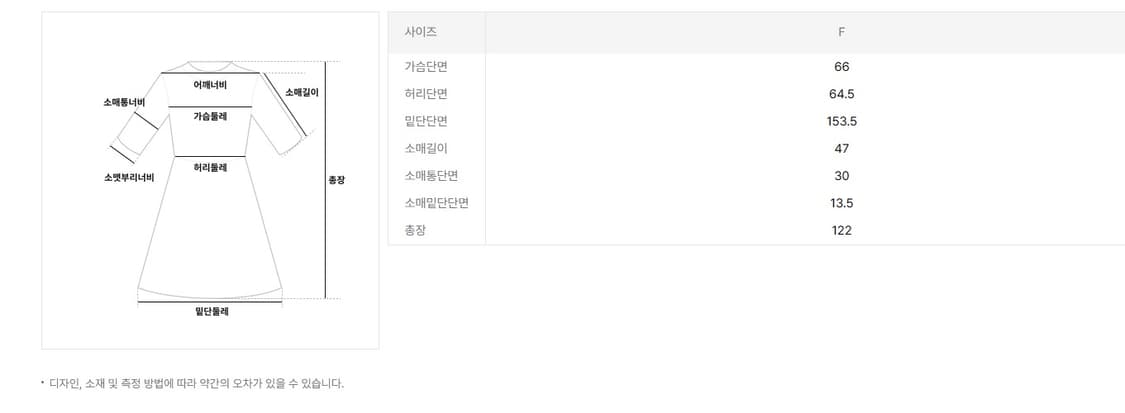Image resolution: width=1125 pixels, height=413 pixels.
Task: Click the 소매통너비 label beside the sleeve
Action: (125, 102)
